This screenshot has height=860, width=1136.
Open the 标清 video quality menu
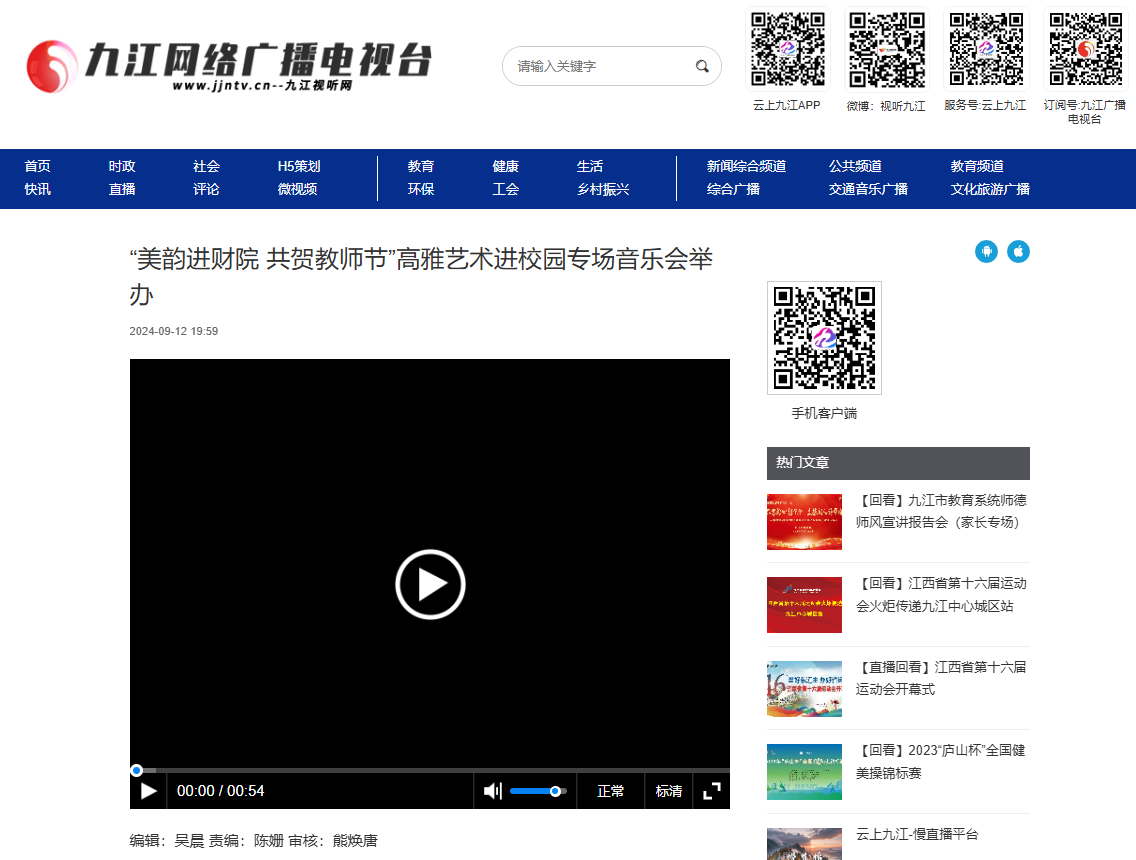(x=669, y=791)
